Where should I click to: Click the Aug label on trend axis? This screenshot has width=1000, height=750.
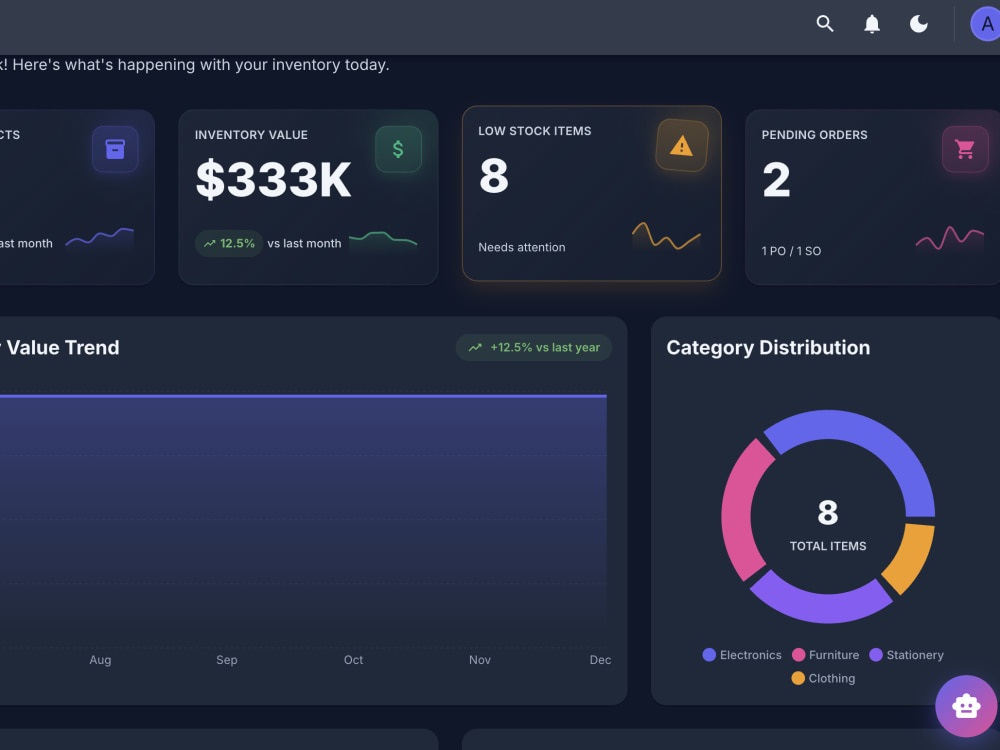coord(100,660)
